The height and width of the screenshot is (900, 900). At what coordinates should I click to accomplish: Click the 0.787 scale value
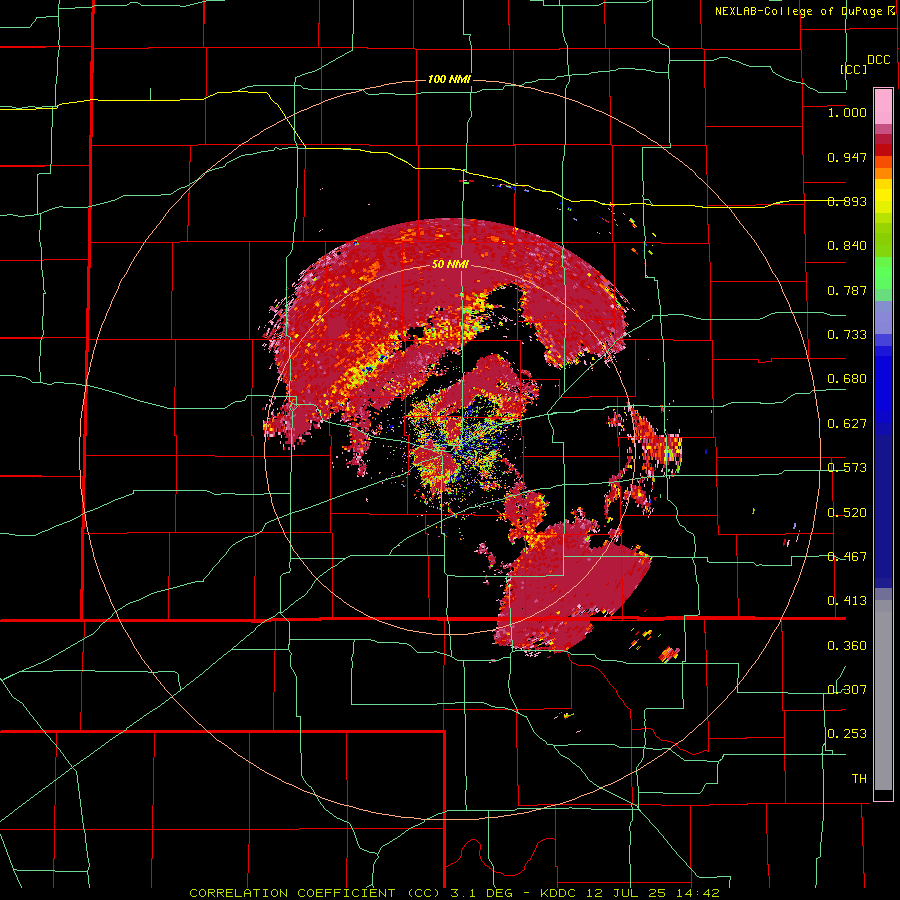tap(847, 290)
